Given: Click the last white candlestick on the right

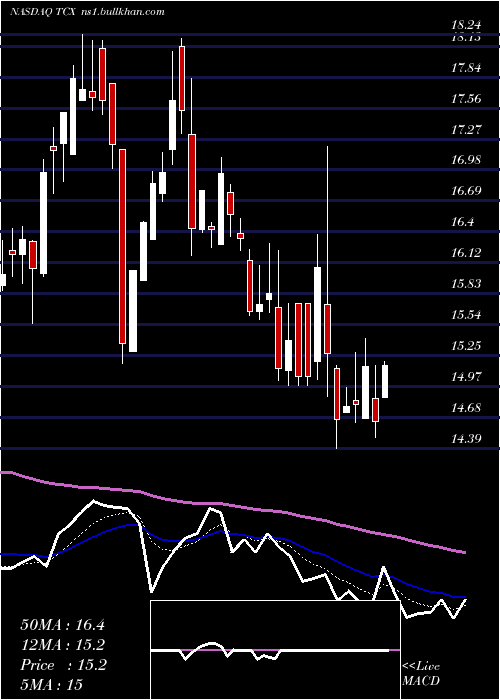Looking at the screenshot, I should point(385,381).
